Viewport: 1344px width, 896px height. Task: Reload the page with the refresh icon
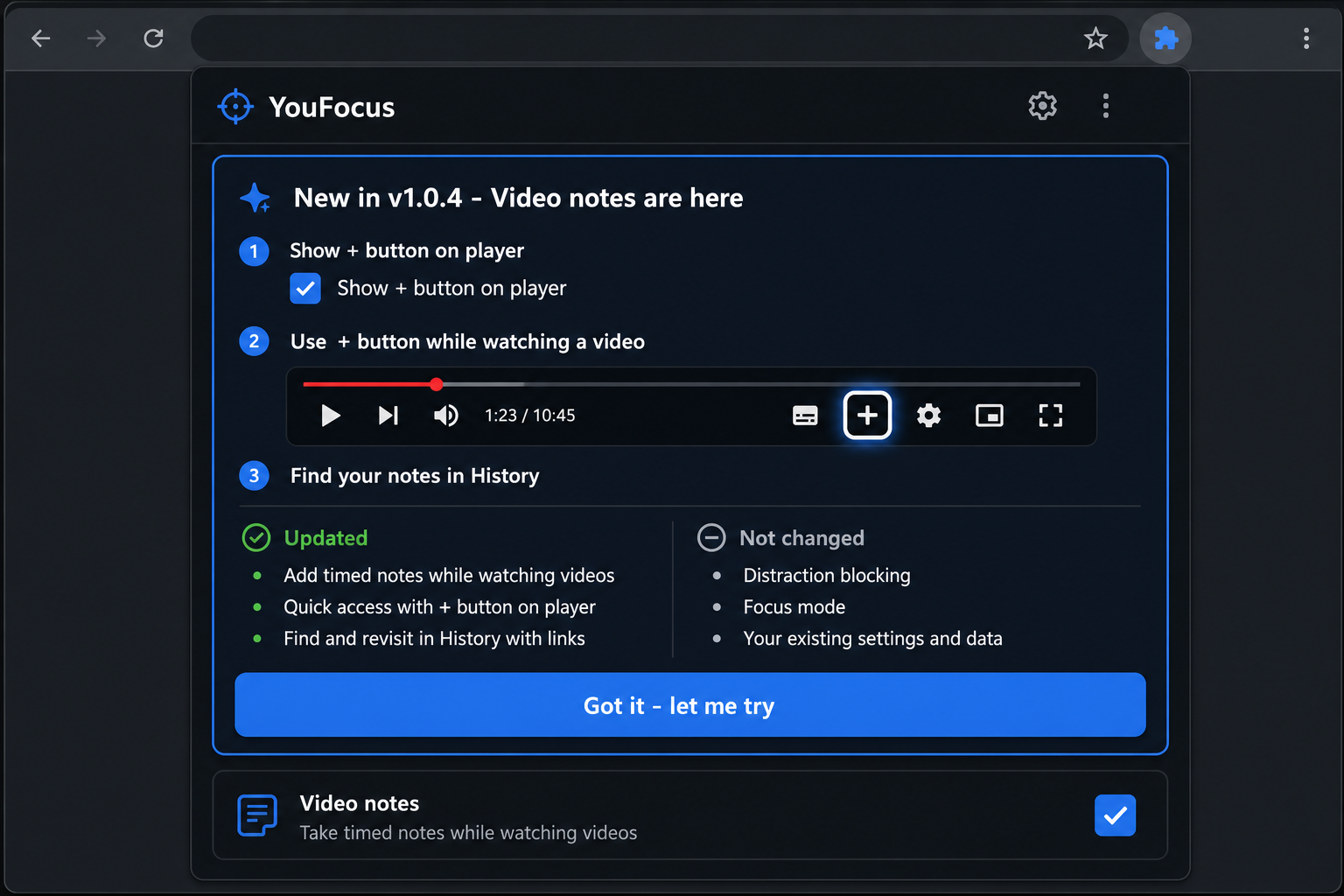154,38
